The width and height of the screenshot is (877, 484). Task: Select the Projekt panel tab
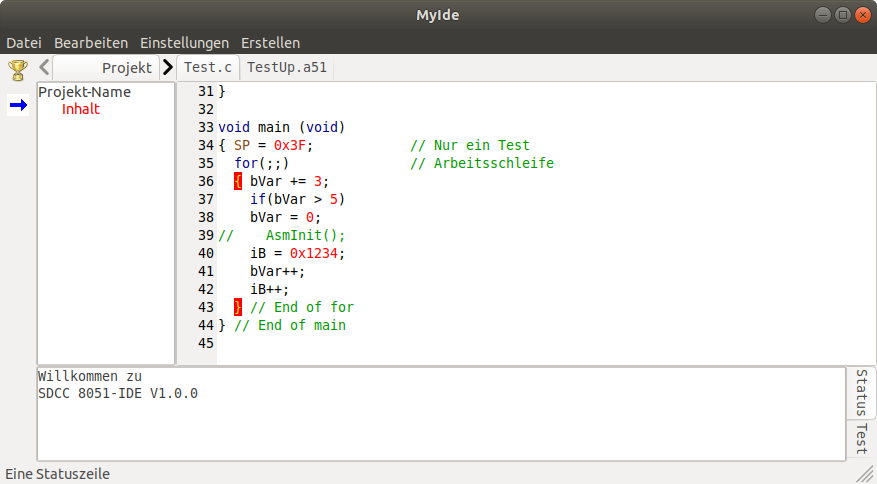pos(106,68)
